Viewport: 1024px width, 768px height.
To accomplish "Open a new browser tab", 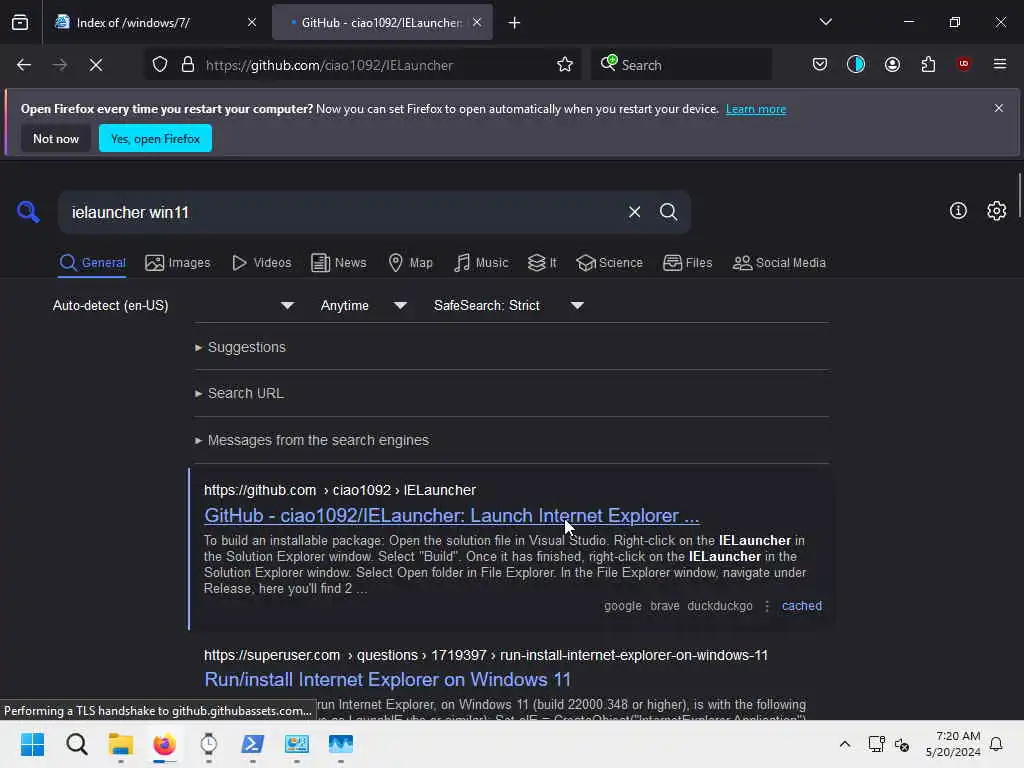I will [515, 23].
